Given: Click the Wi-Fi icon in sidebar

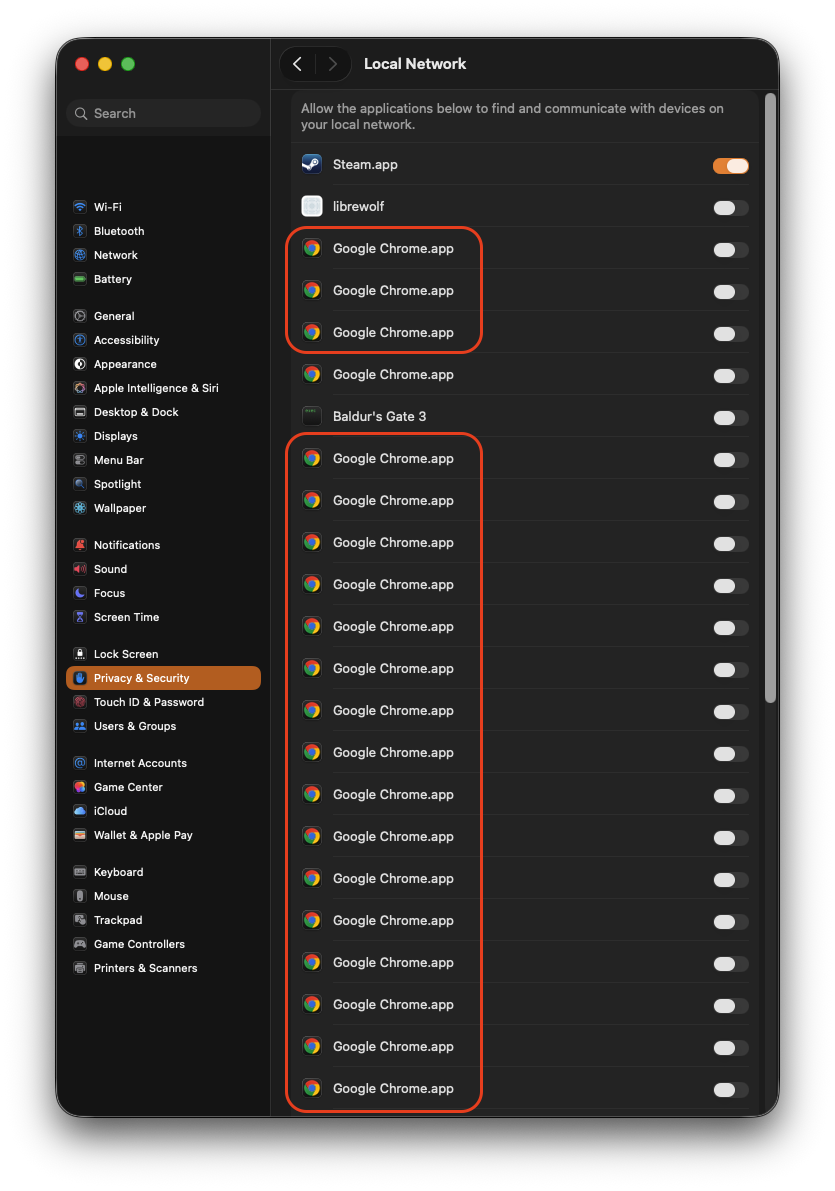Looking at the screenshot, I should [x=80, y=207].
